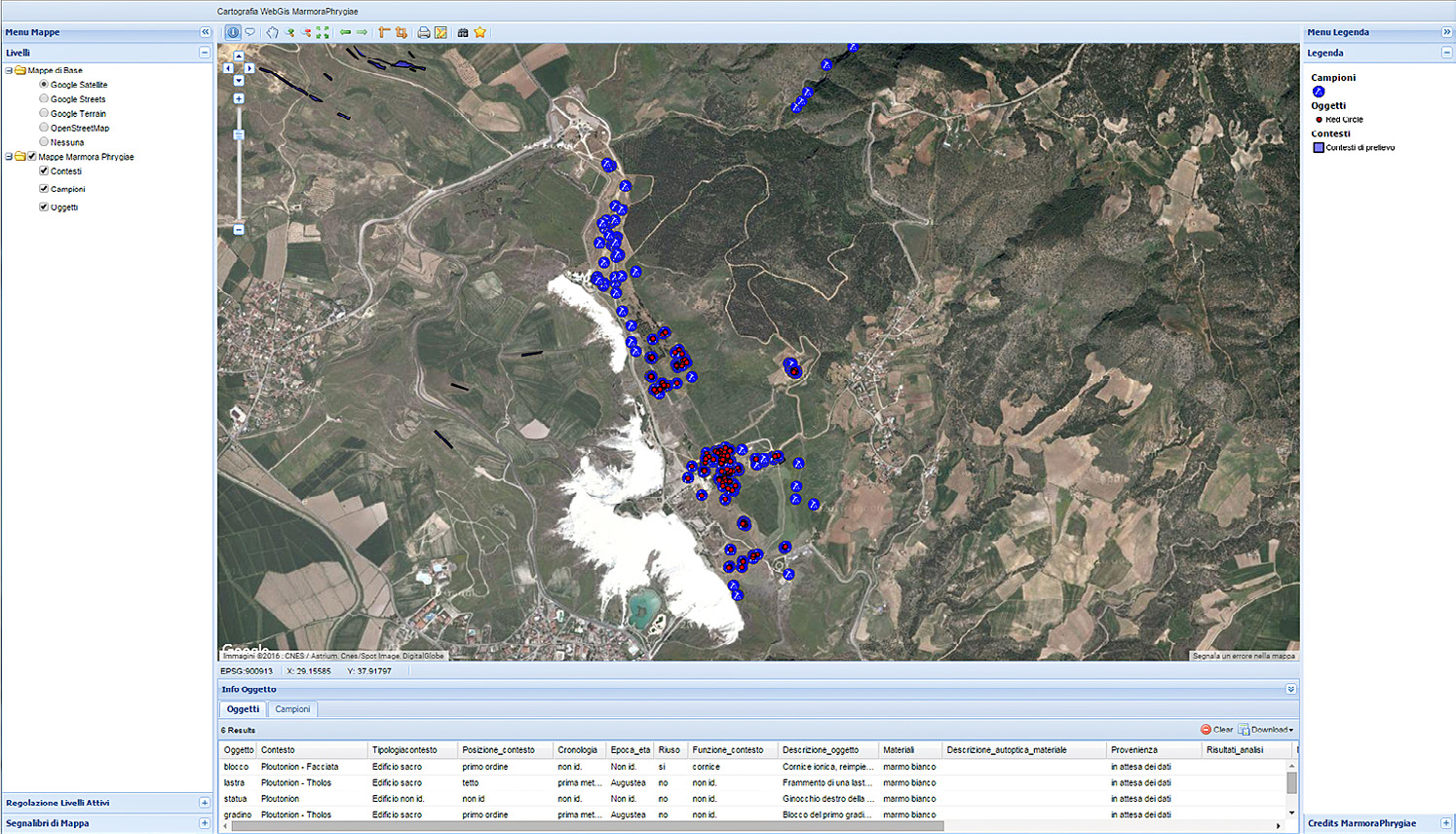Click the results table horizontal scrollbar
Image resolution: width=1456 pixels, height=834 pixels.
pyautogui.click(x=588, y=826)
